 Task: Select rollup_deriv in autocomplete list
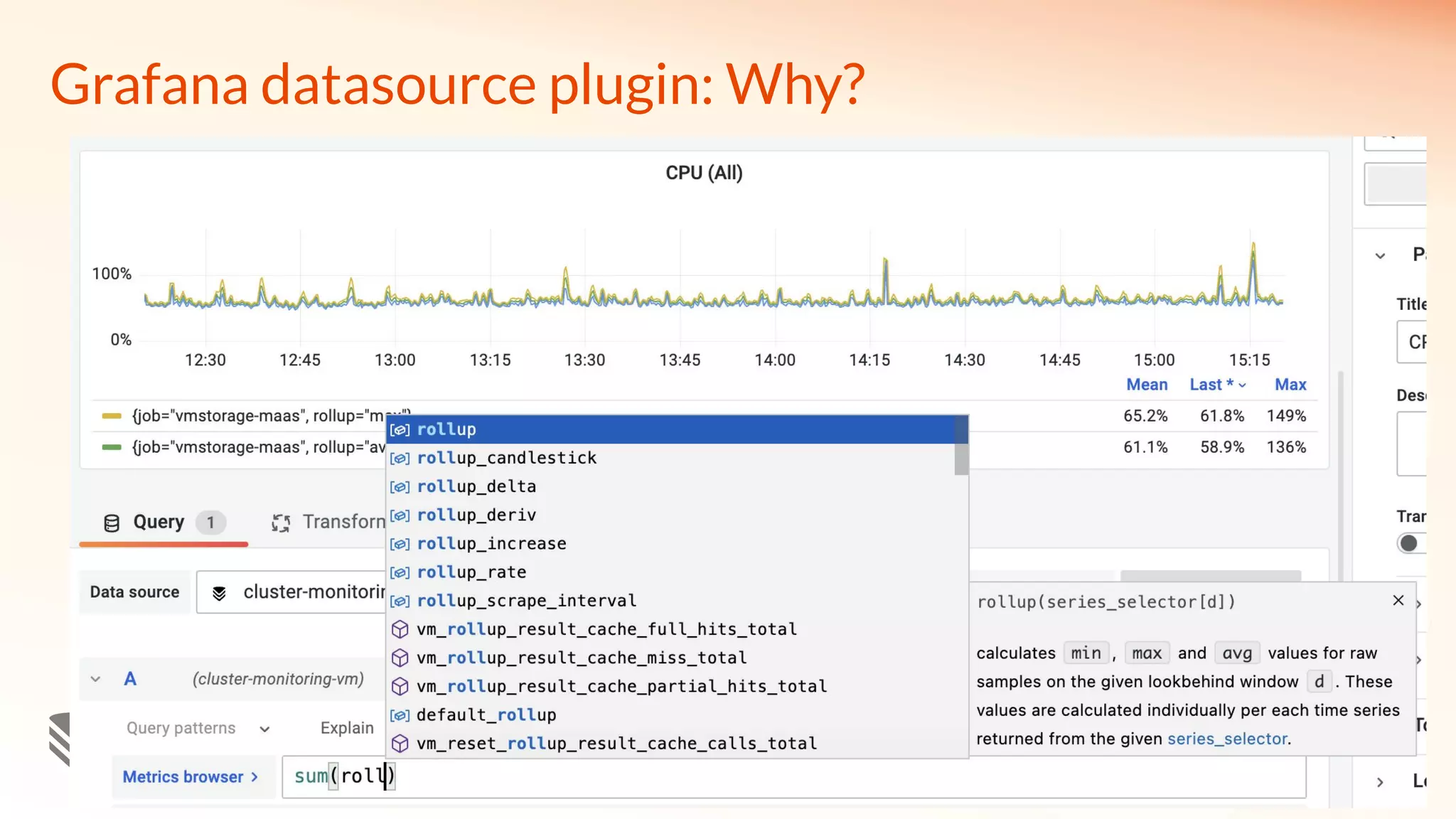point(677,515)
